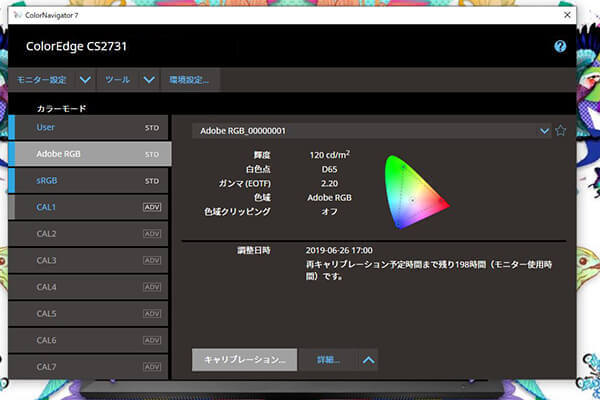Screen dimensions: 600x400
Task: Open the ツール menu
Action: (117, 80)
